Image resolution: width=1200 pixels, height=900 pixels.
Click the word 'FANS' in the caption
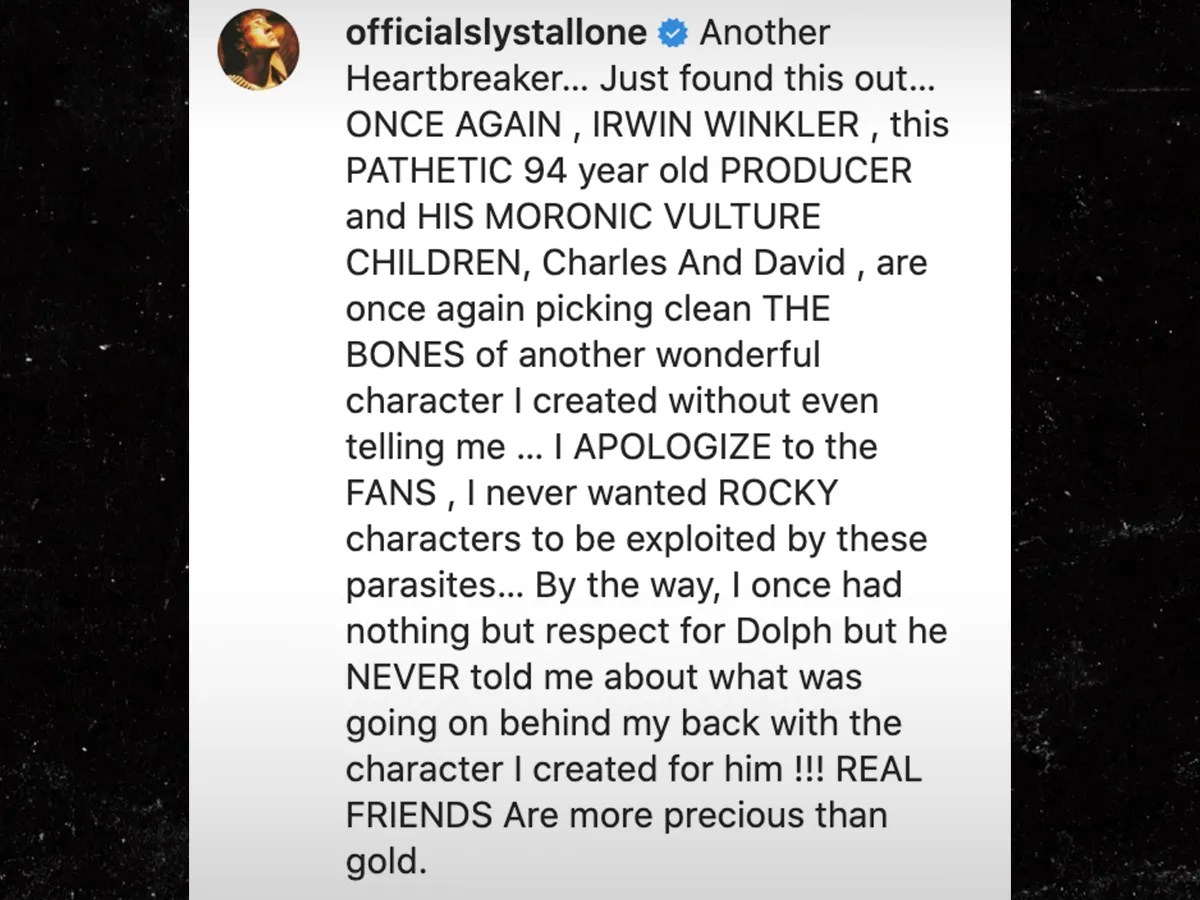(391, 493)
